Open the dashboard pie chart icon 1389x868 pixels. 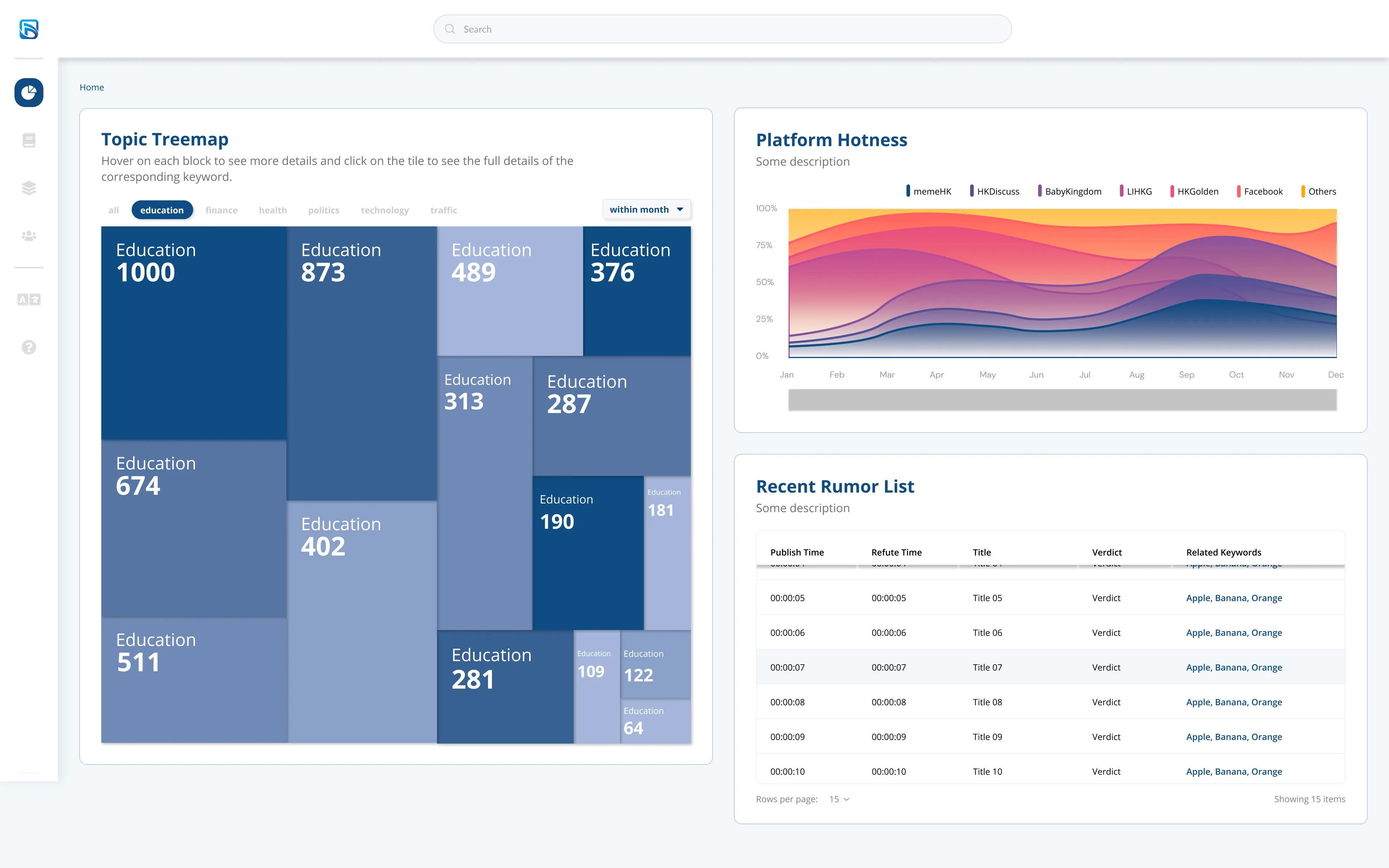click(29, 93)
